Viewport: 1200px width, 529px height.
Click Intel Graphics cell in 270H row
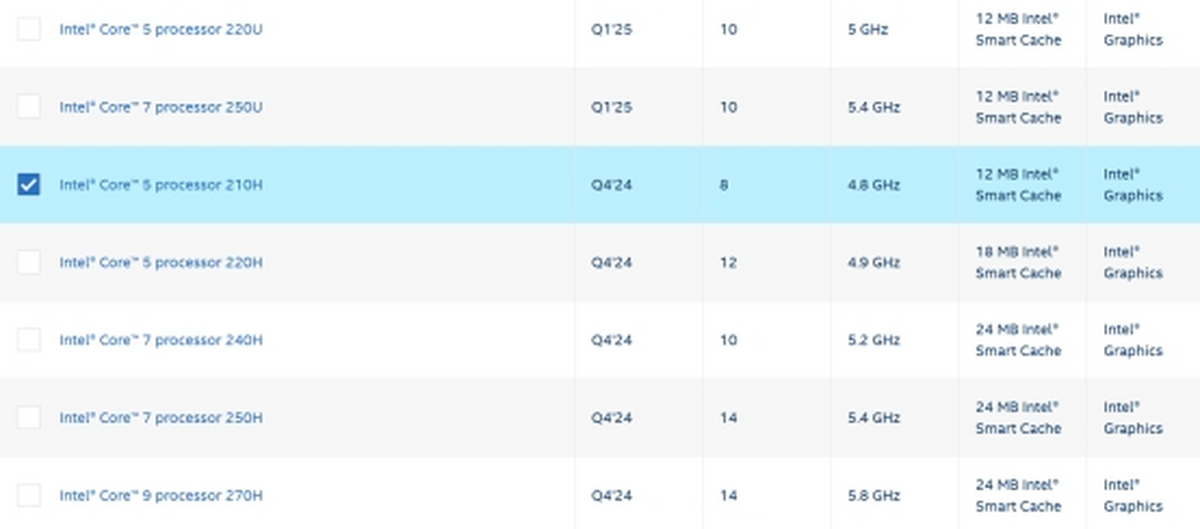pos(1133,495)
